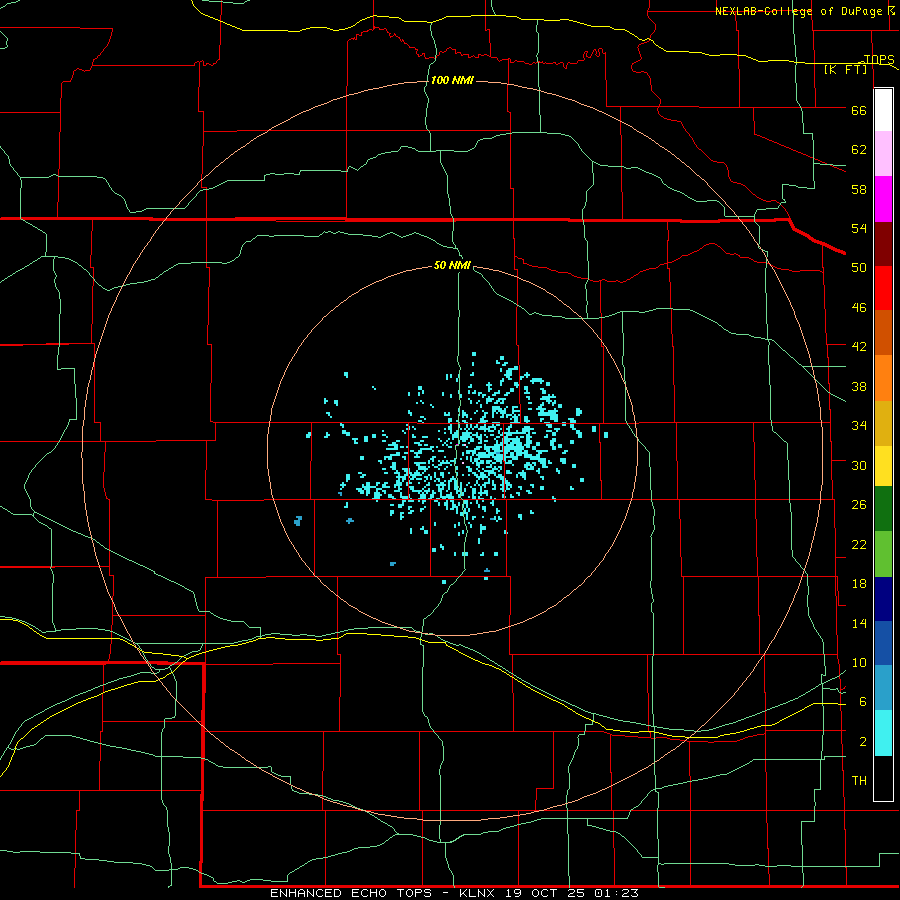
Task: Click the "66" legend value
Action: click(859, 110)
